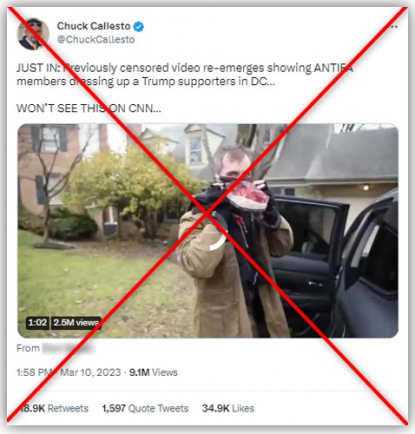The height and width of the screenshot is (434, 415).
Task: Click the WON'T SEE THIS ON CNN line
Action: [89, 108]
